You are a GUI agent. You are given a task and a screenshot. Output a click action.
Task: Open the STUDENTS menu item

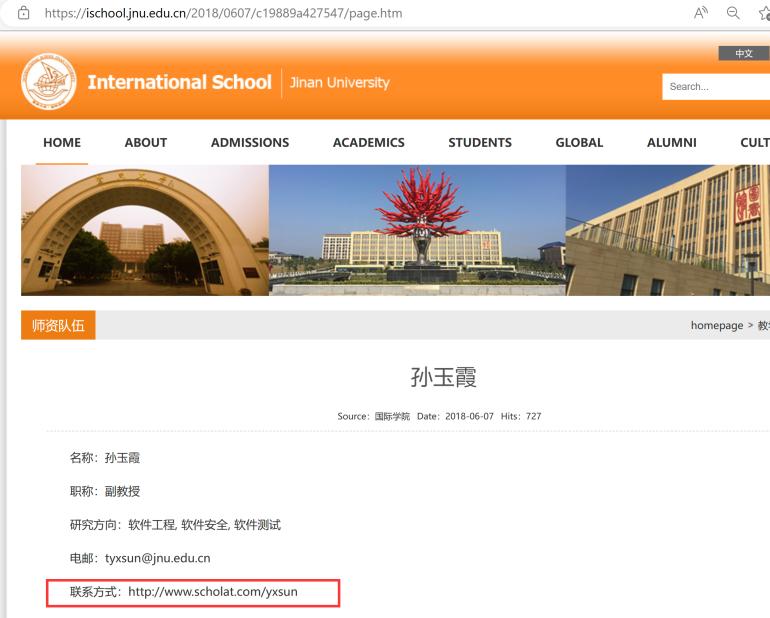point(480,143)
